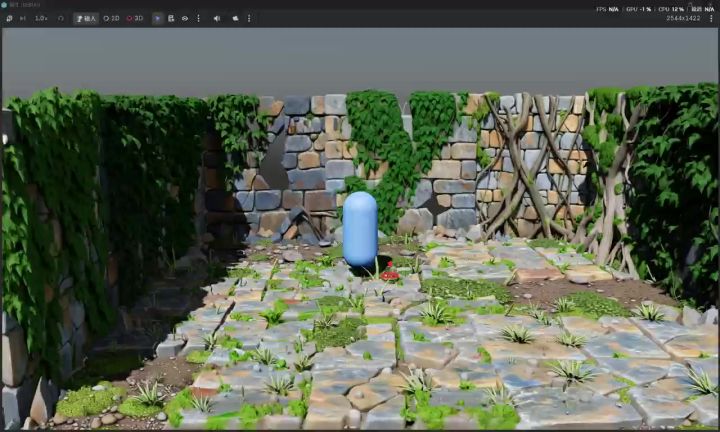Image resolution: width=720 pixels, height=432 pixels.
Task: Click the camera override icon
Action: pos(235,18)
